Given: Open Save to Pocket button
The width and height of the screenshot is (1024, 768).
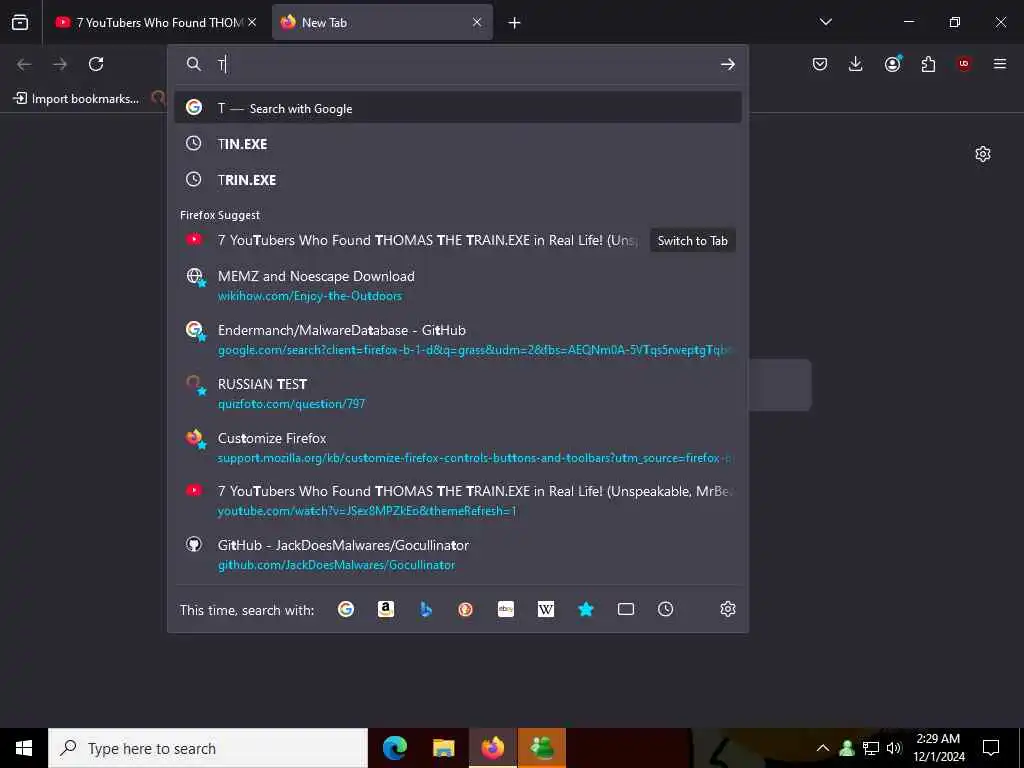Looking at the screenshot, I should pyautogui.click(x=820, y=64).
